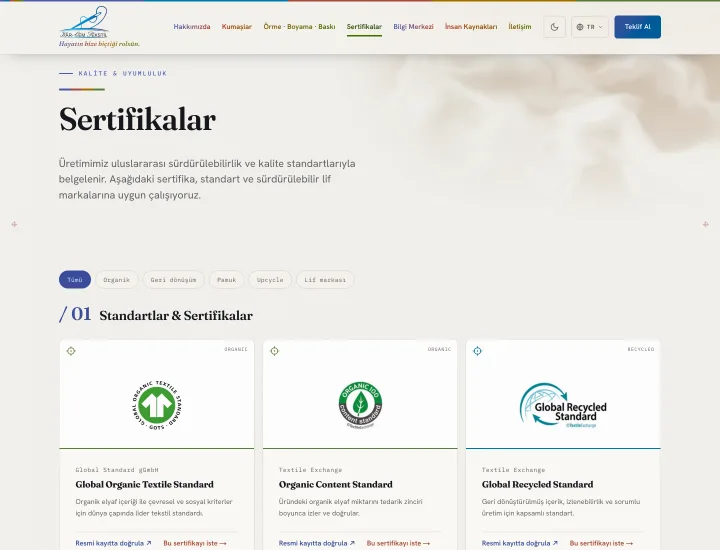Open the İletişim page

point(520,27)
